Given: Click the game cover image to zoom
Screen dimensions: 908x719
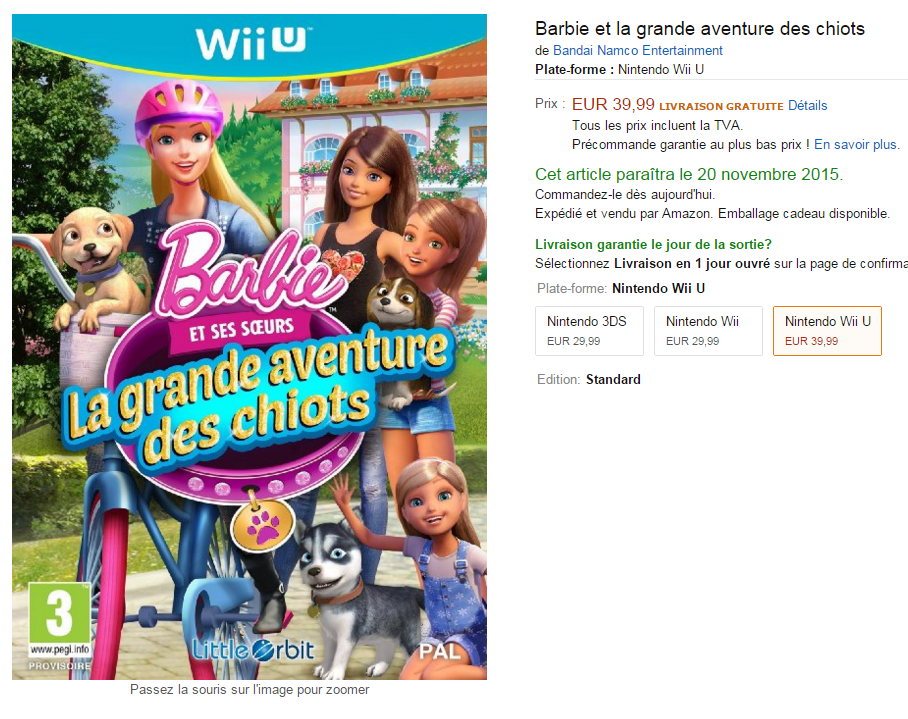Looking at the screenshot, I should click(x=249, y=347).
